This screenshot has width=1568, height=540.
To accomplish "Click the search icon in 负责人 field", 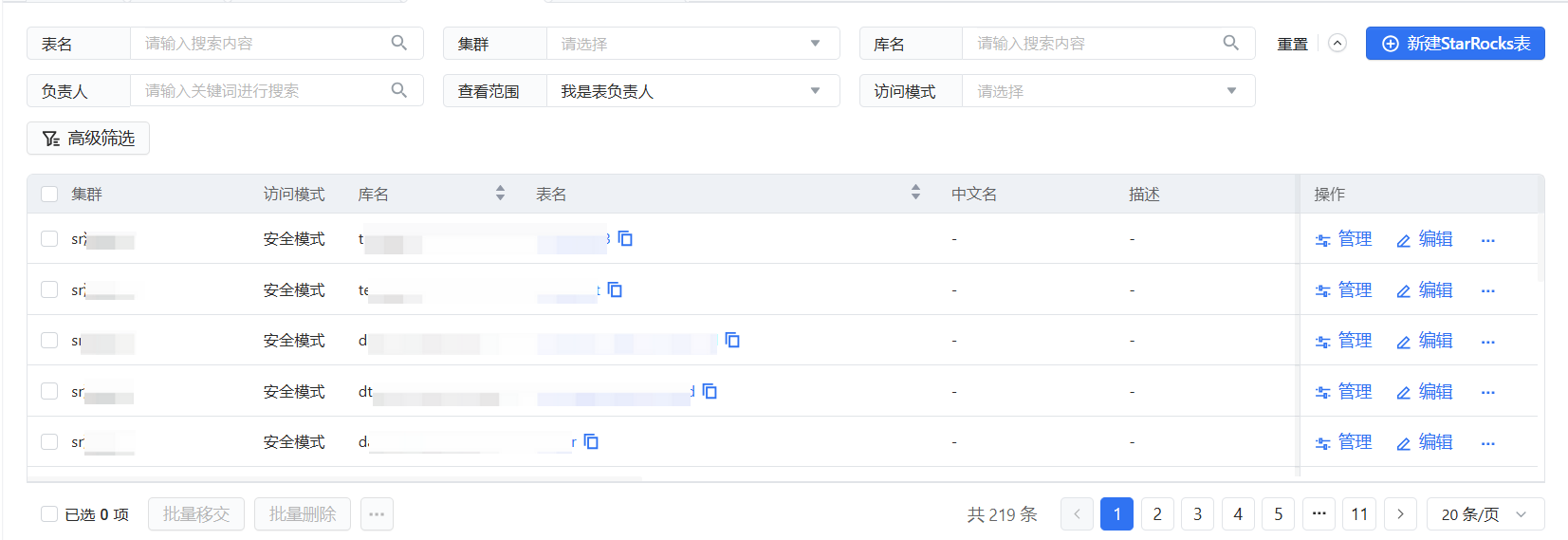I will pos(399,90).
